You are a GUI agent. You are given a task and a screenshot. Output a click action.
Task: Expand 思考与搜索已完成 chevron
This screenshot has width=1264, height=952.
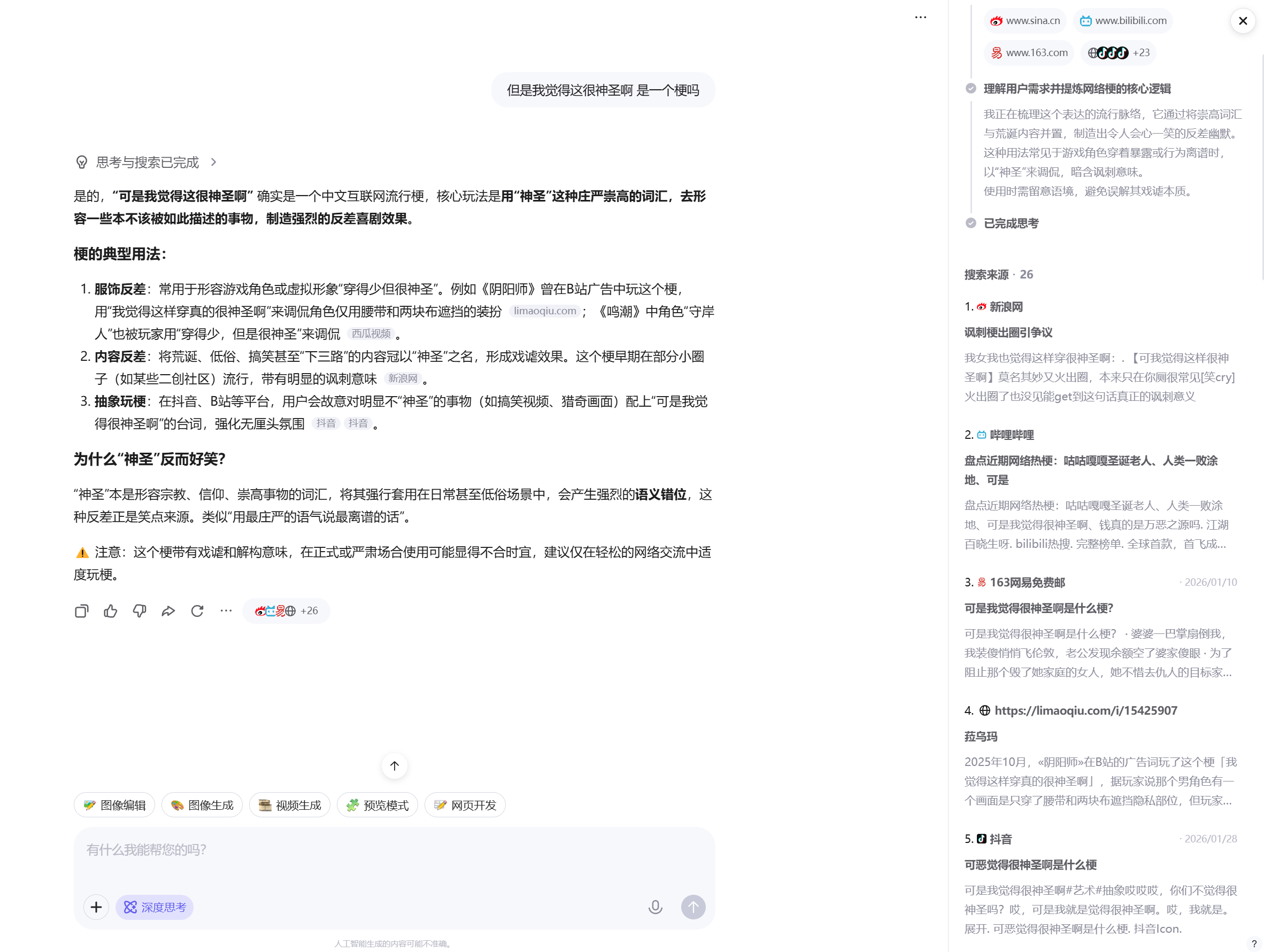[x=214, y=162]
